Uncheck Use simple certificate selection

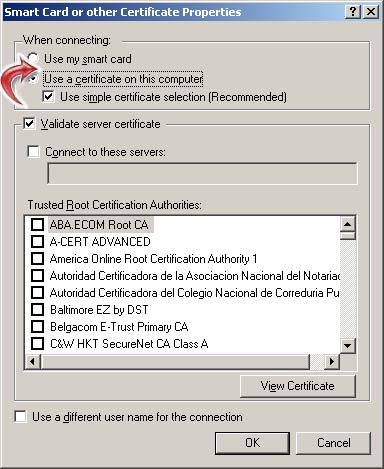point(48,97)
